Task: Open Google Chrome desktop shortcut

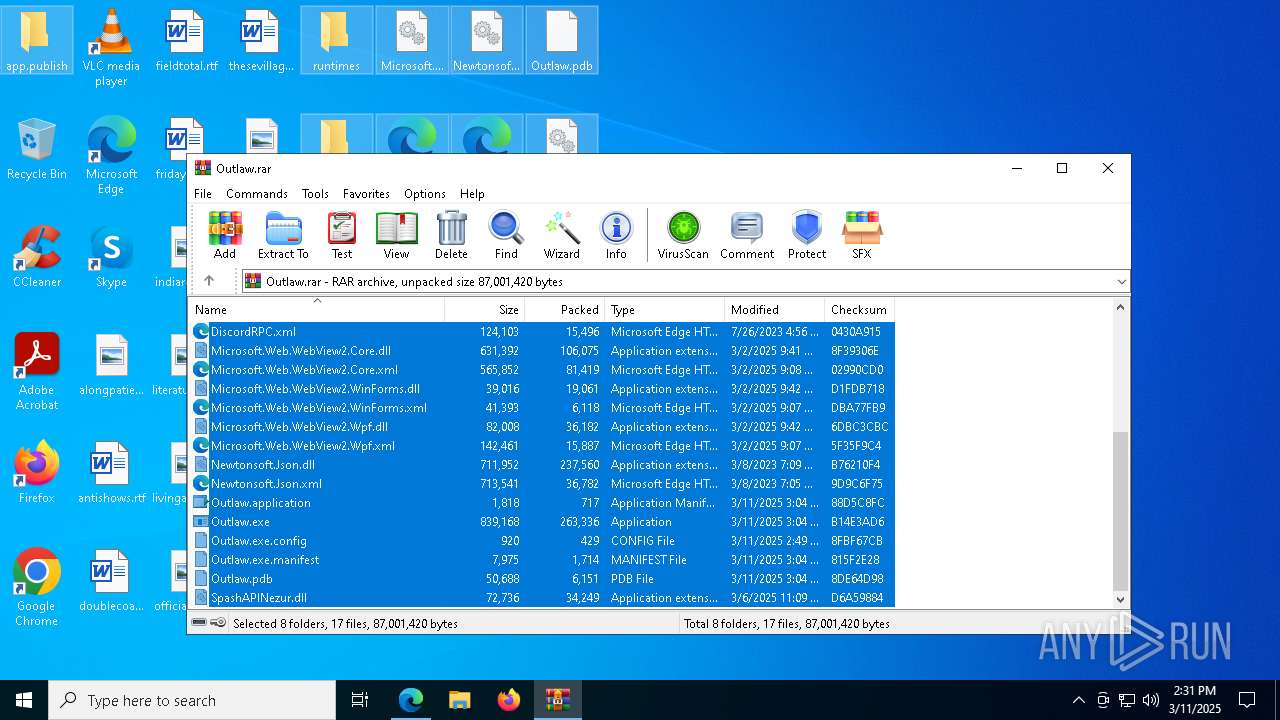Action: [x=36, y=588]
